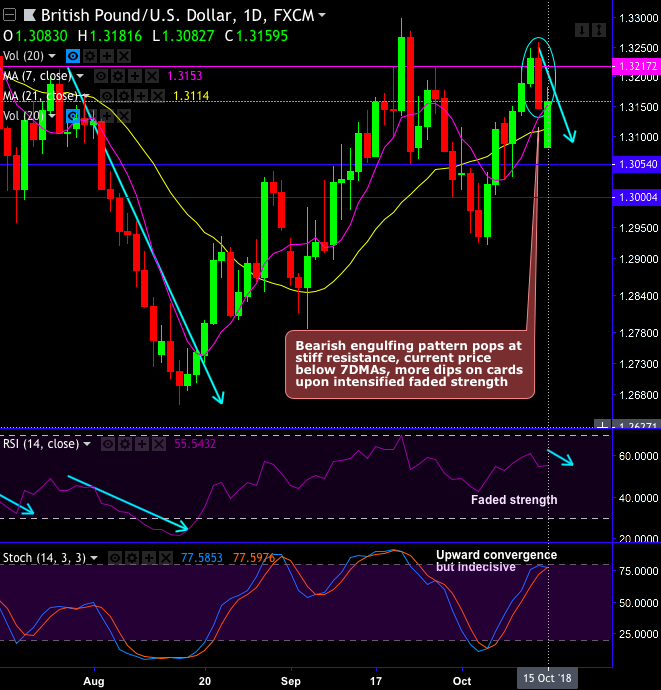
Task: Open settings gear for MA (7, close)
Action: pyautogui.click(x=118, y=76)
